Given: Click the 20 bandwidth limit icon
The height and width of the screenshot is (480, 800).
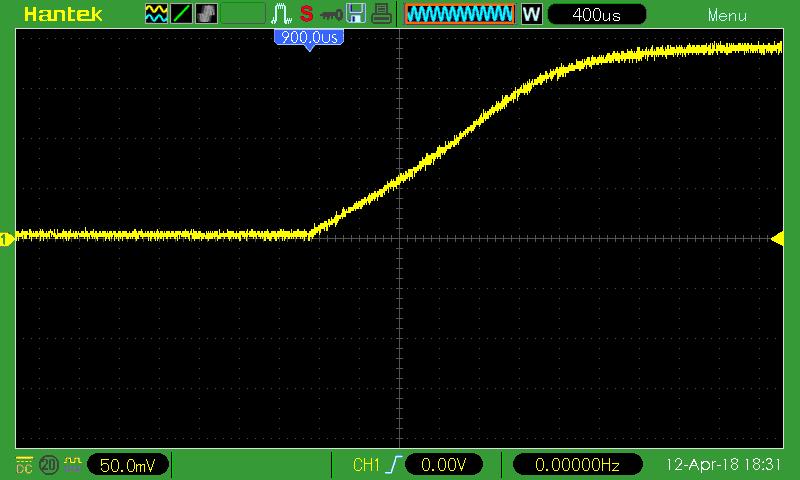Looking at the screenshot, I should pos(49,465).
